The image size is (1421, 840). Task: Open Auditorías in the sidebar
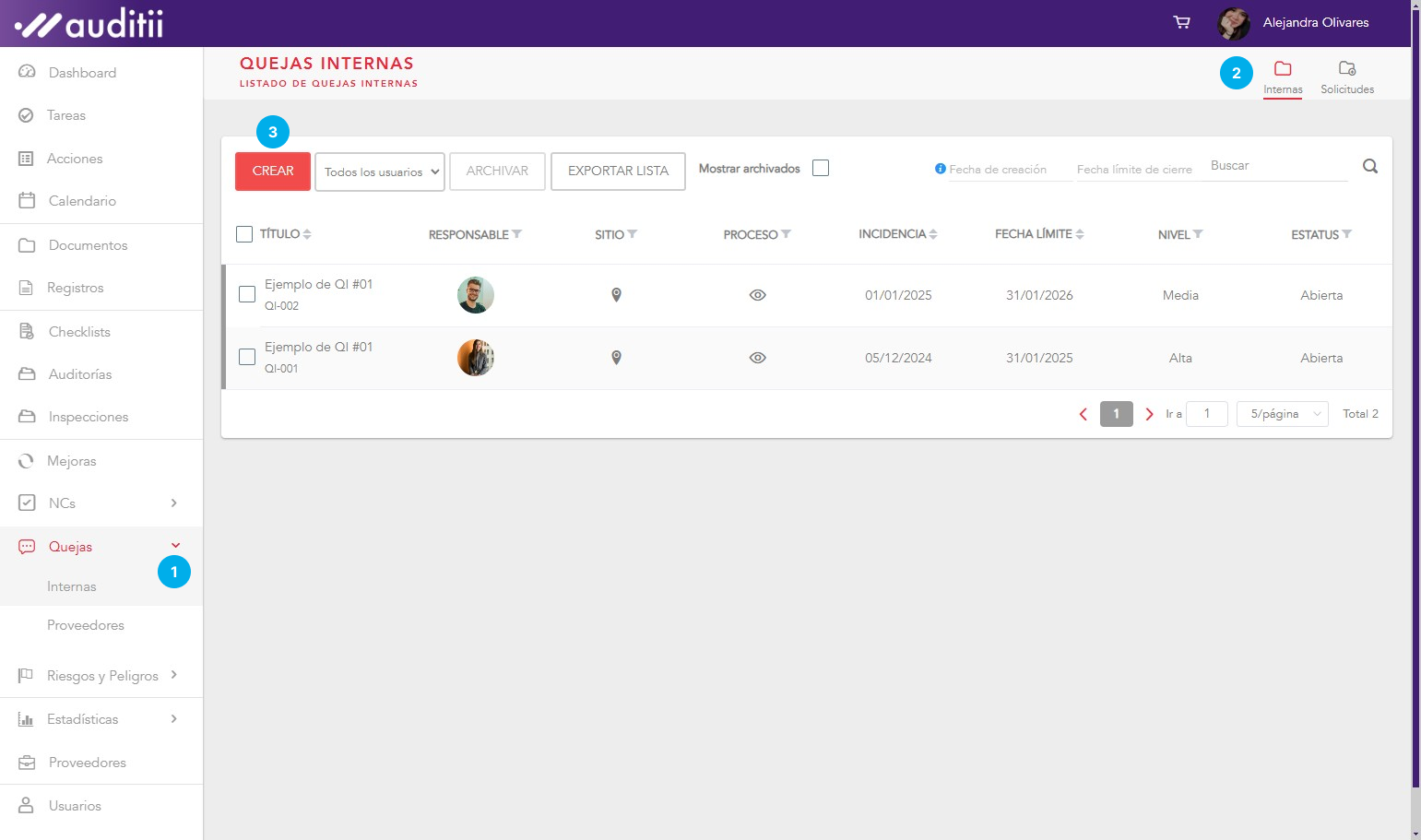click(x=80, y=374)
